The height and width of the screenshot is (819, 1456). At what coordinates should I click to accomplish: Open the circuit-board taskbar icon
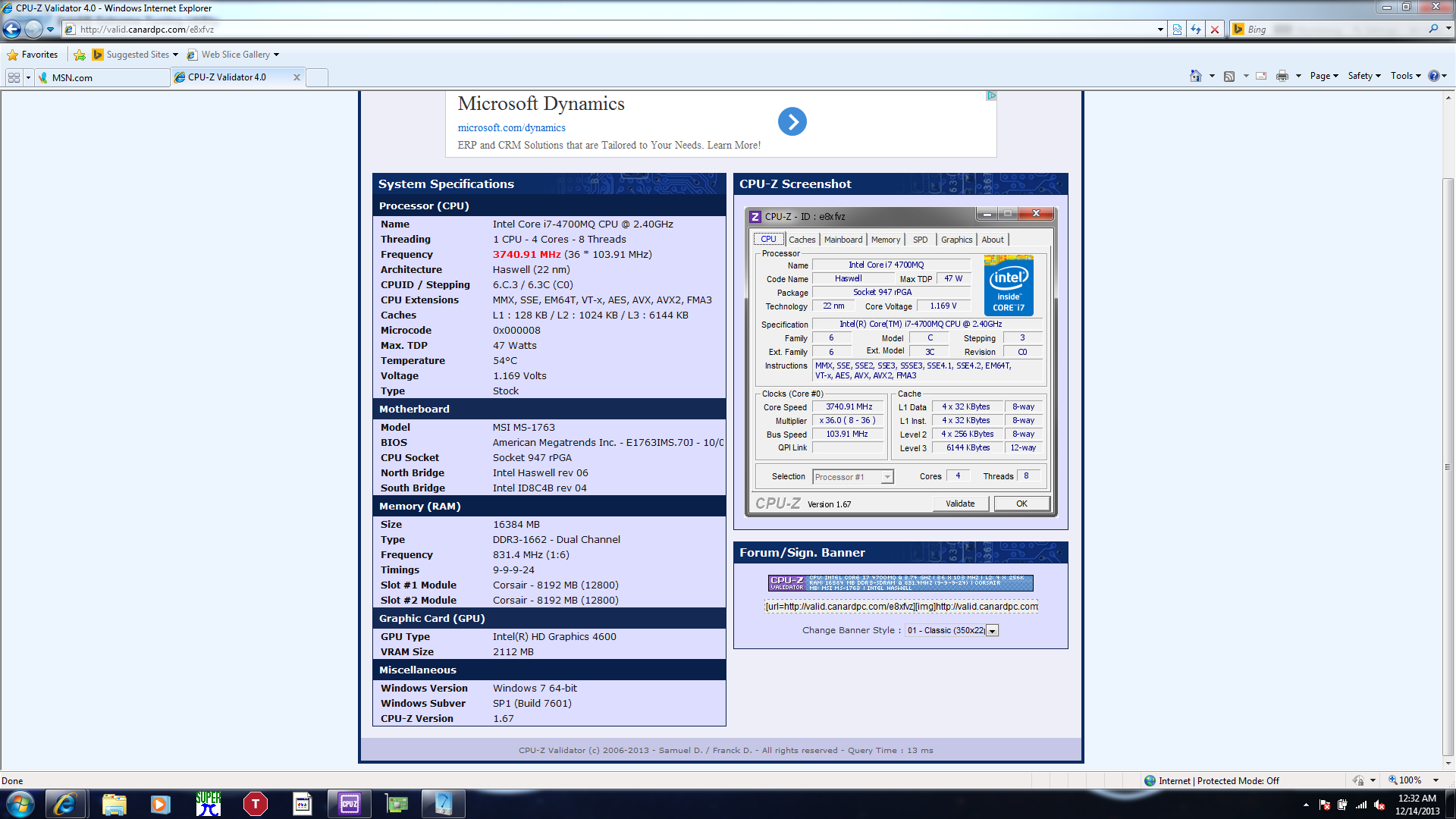[x=397, y=804]
